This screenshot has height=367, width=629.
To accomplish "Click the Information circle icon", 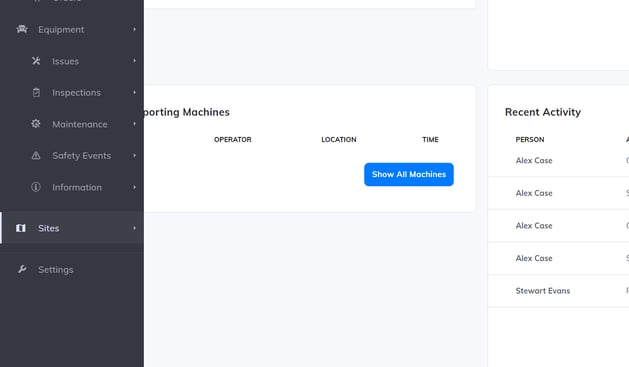I will click(36, 187).
